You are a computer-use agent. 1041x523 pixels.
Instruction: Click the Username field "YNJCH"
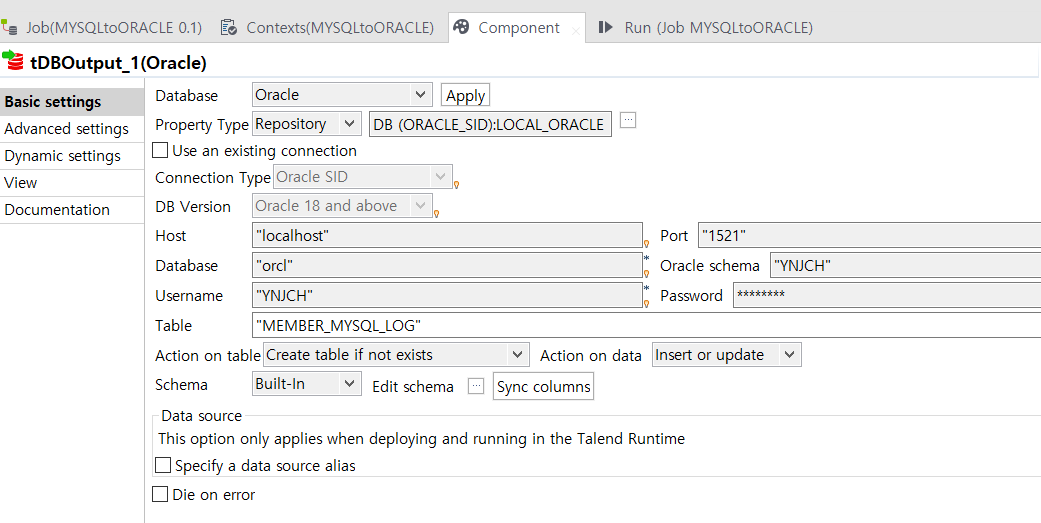tap(447, 295)
